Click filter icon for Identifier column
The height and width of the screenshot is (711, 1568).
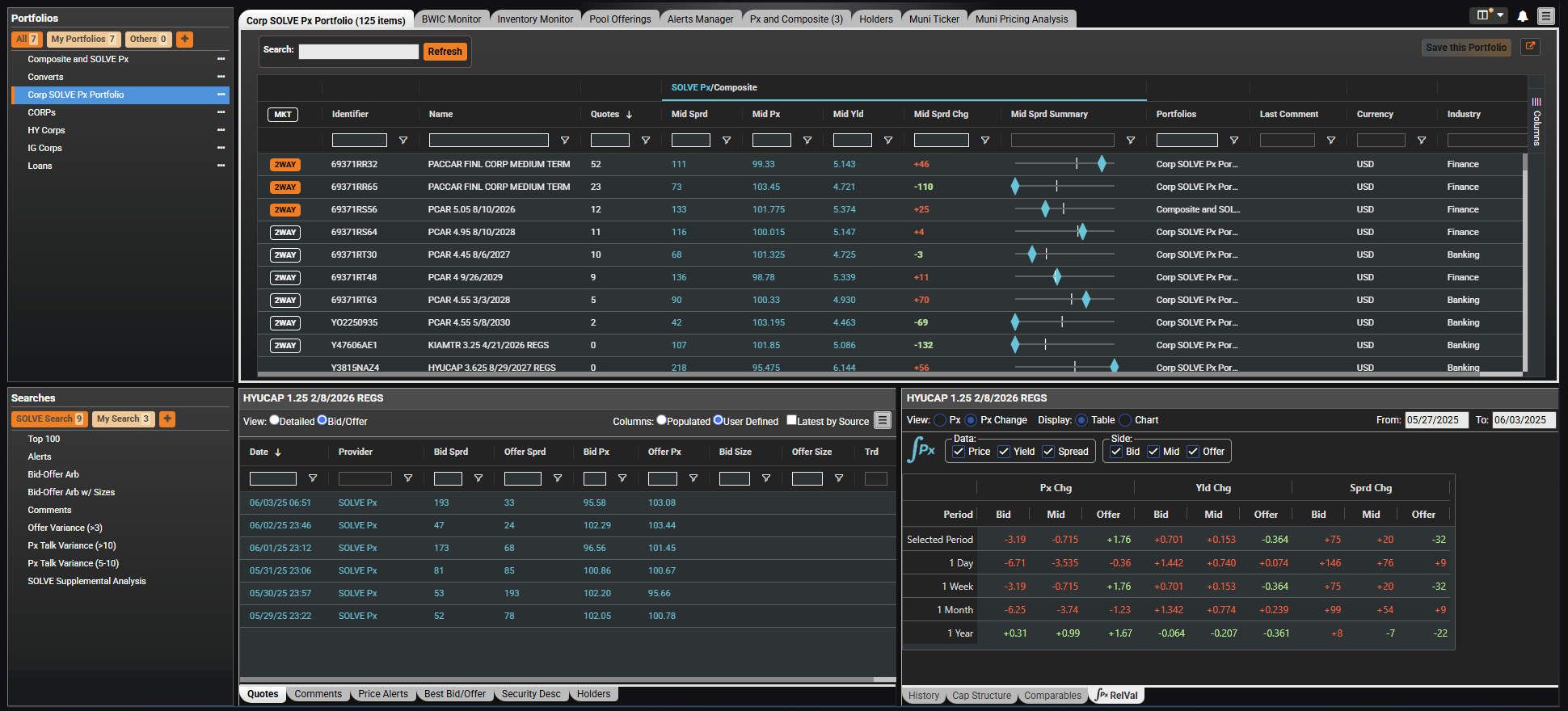[403, 141]
